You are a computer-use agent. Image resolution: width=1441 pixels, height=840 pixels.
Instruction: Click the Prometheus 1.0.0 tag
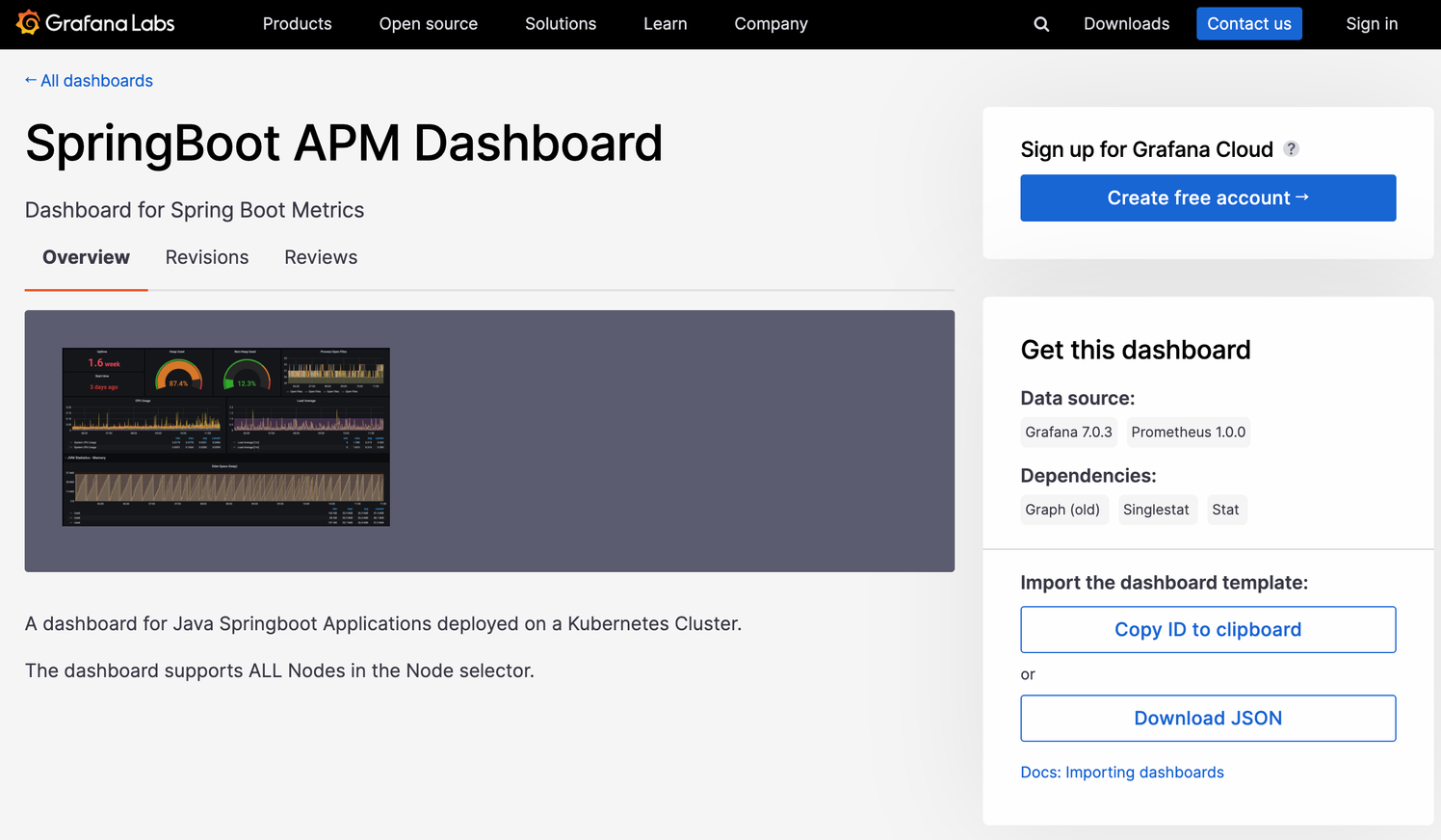click(1188, 432)
